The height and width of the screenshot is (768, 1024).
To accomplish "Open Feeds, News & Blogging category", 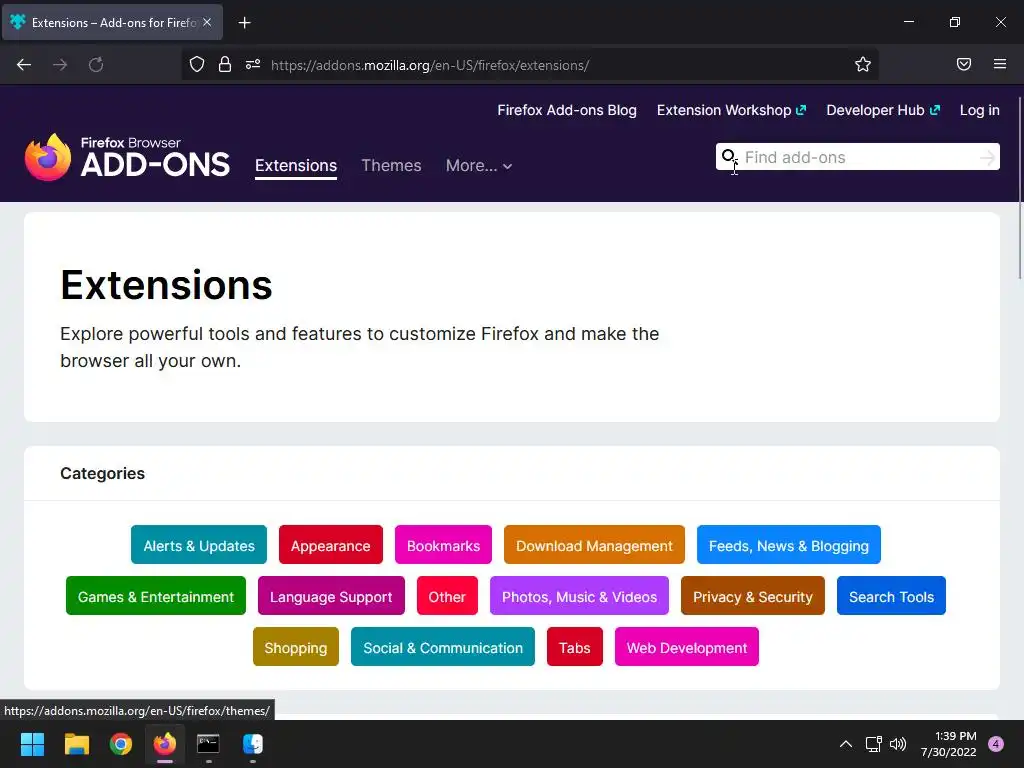I will tap(789, 545).
